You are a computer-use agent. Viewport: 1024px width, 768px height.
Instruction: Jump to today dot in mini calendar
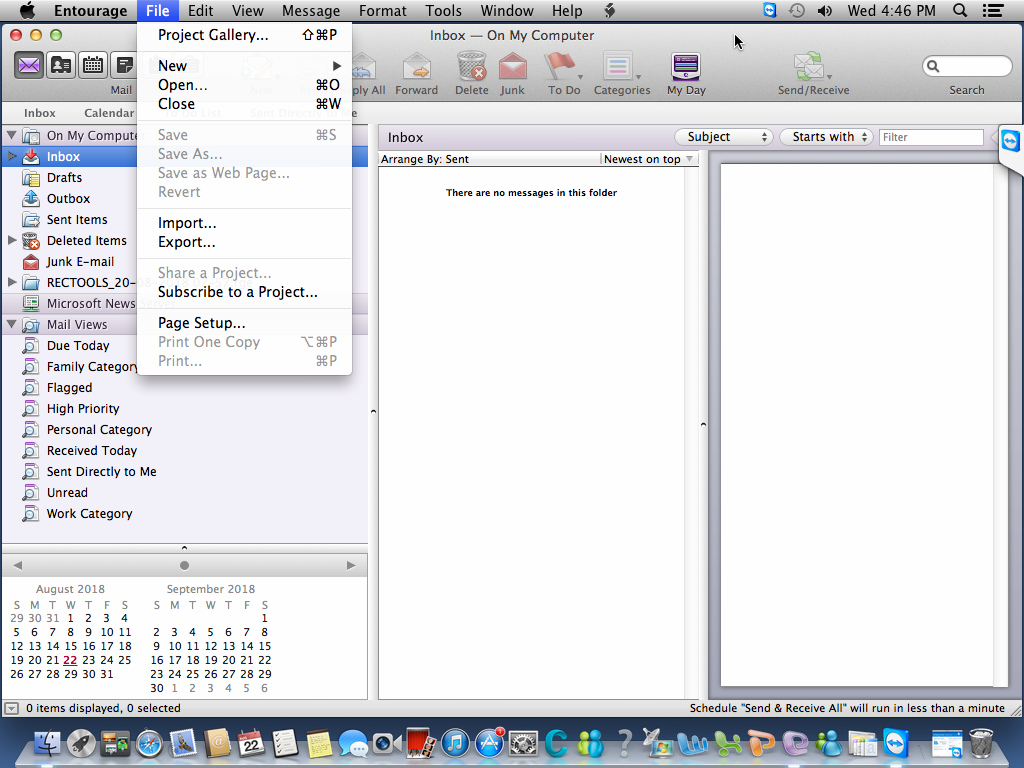184,565
